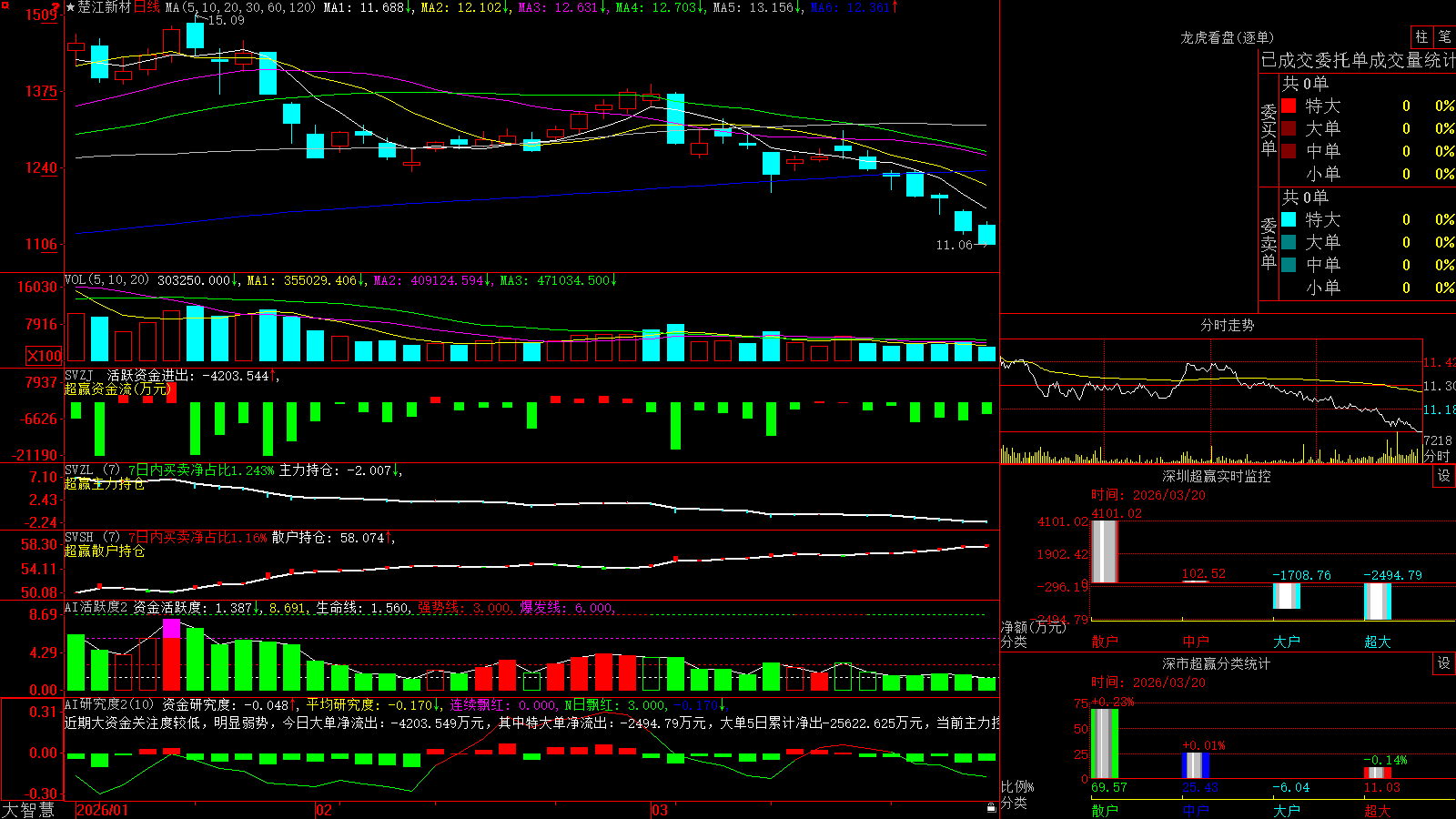Click the lock icon at the chart's bottom right
Image resolution: width=1456 pixels, height=819 pixels.
(x=991, y=808)
